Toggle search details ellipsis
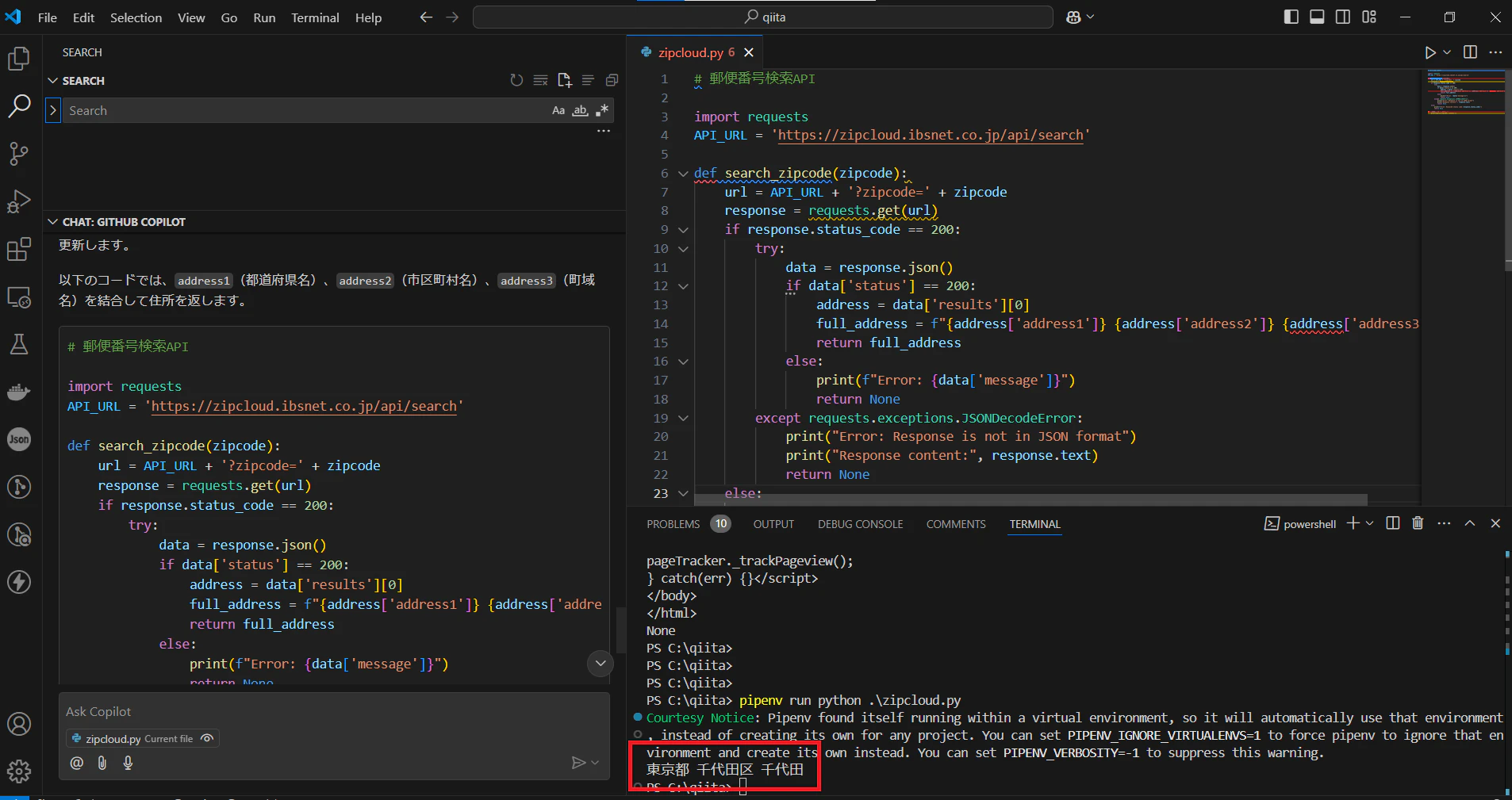Viewport: 1512px width, 800px height. 604,131
